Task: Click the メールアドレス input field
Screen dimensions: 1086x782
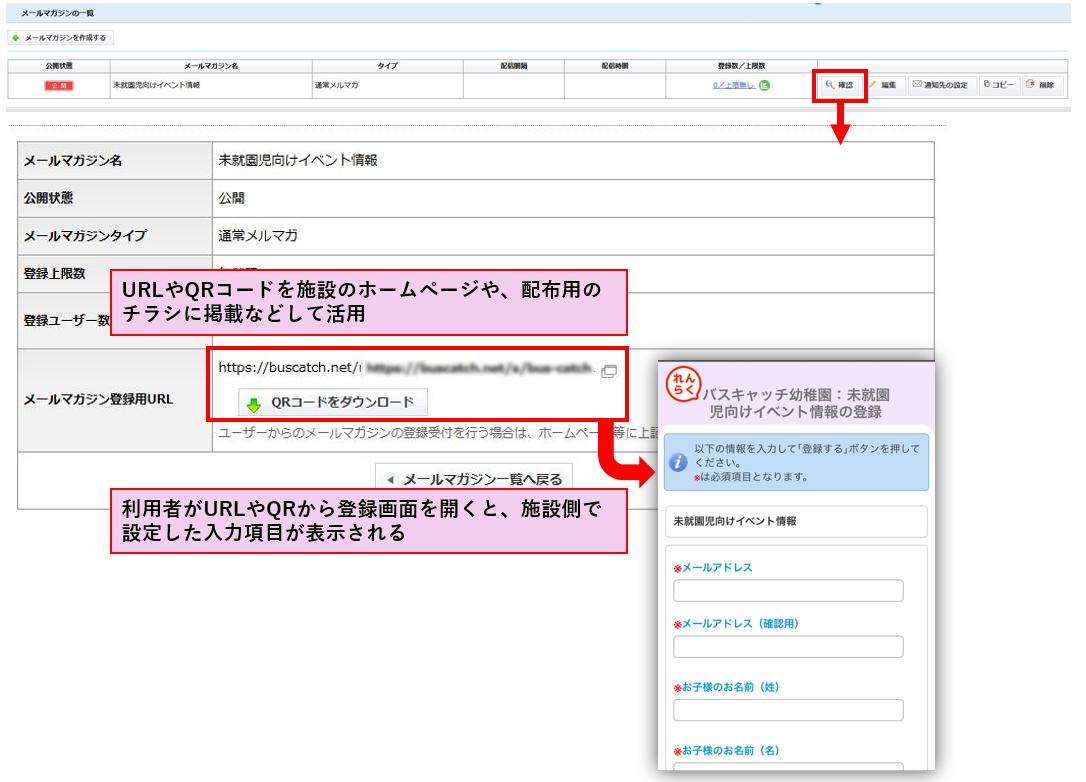Action: [788, 591]
